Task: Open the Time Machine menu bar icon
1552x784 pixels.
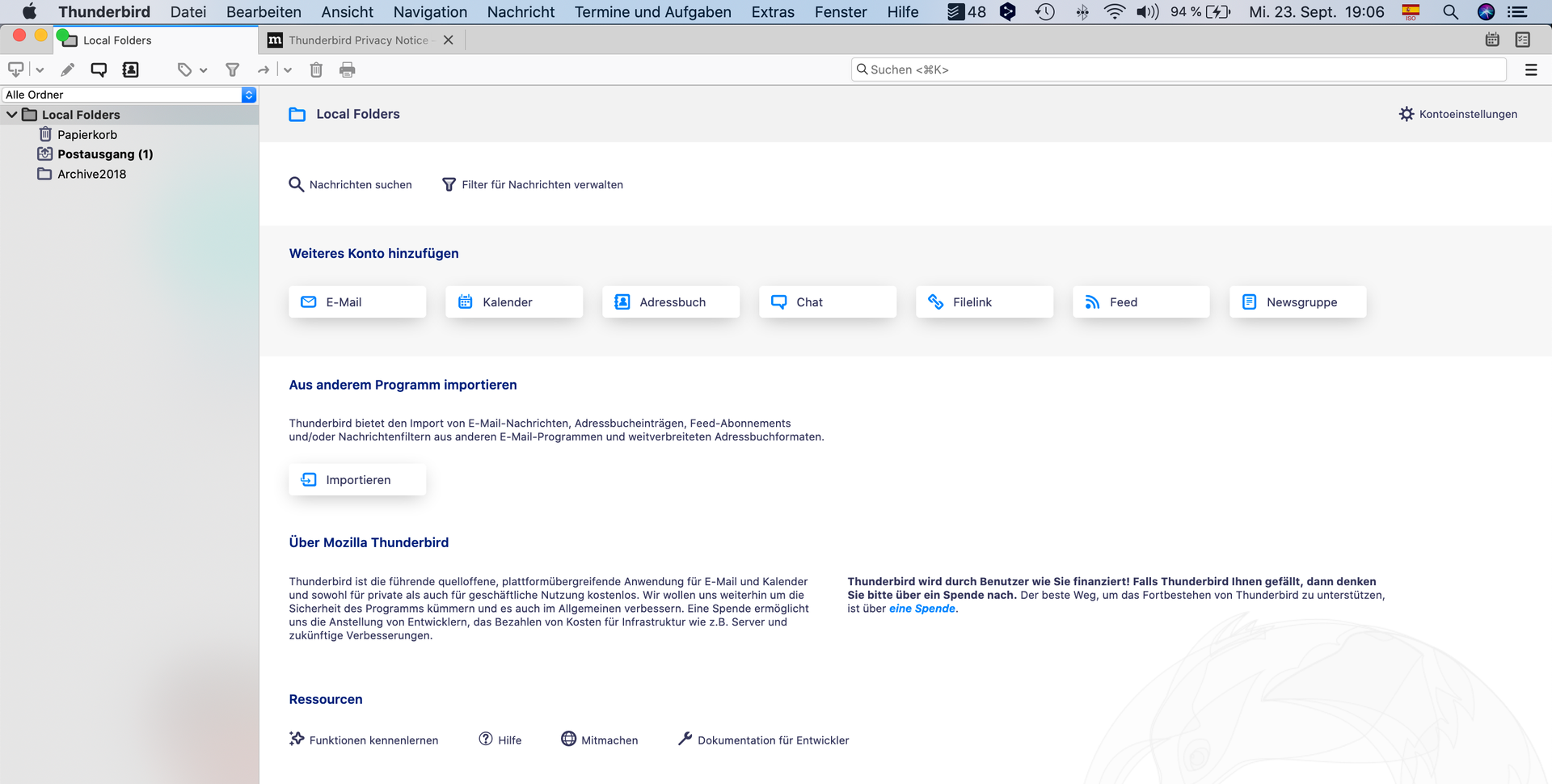Action: (1045, 12)
